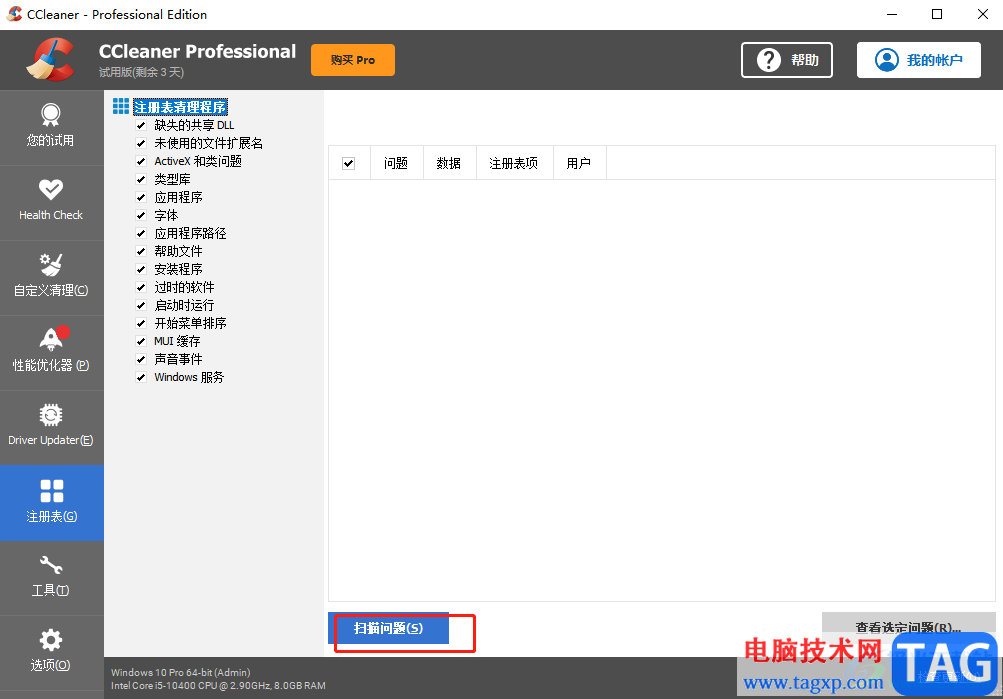The width and height of the screenshot is (1003, 699).
Task: Open the 您的试用 trial section
Action: (51, 127)
